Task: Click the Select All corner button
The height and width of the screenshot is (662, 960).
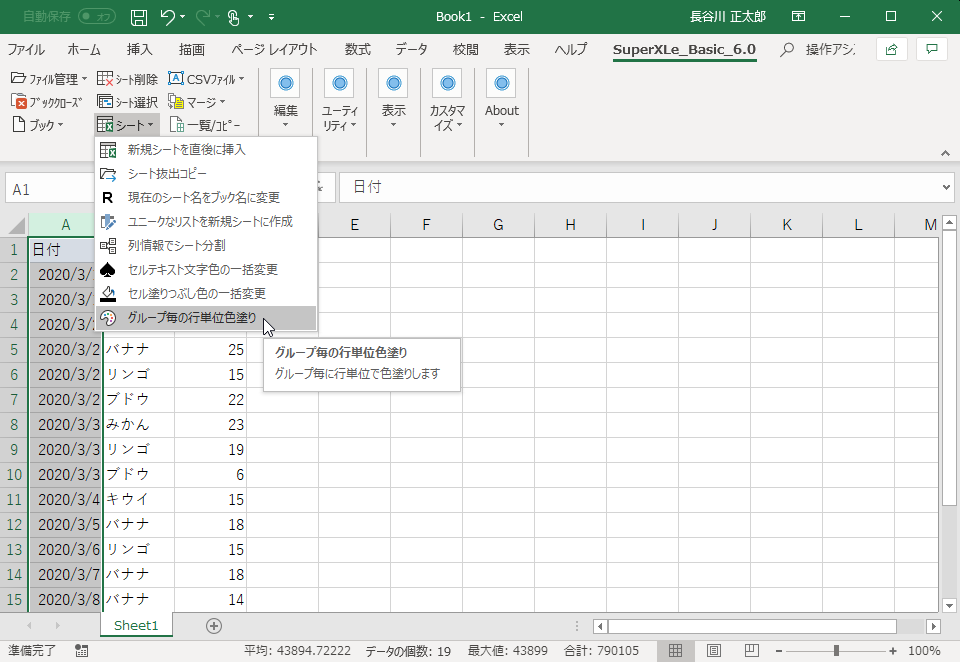Action: [15, 225]
